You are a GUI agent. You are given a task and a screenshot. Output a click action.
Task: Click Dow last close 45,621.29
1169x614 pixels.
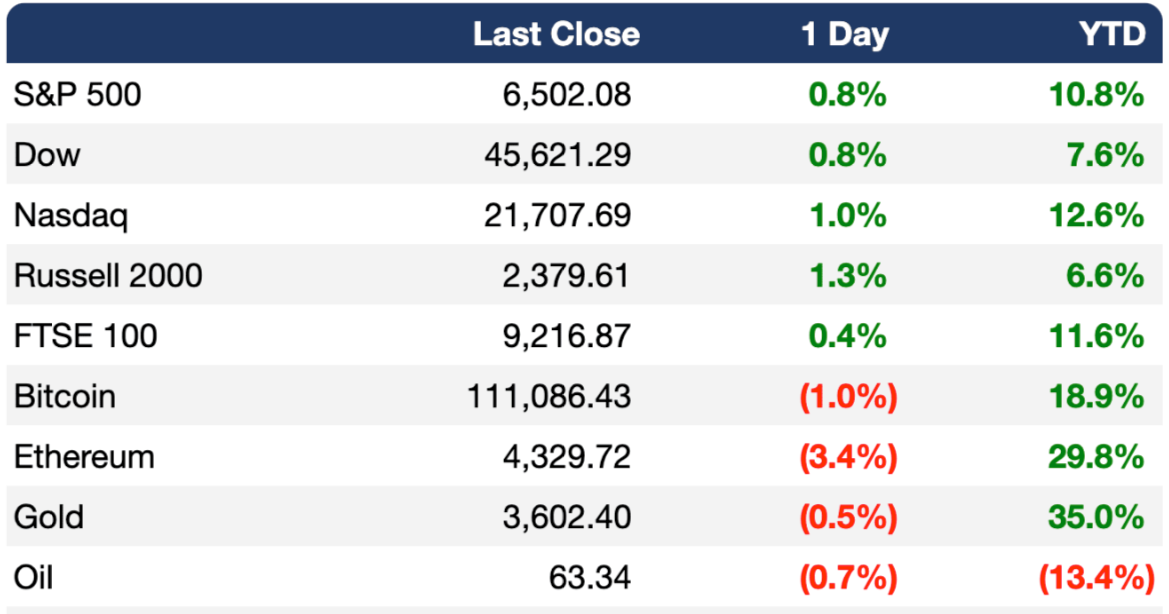(558, 155)
